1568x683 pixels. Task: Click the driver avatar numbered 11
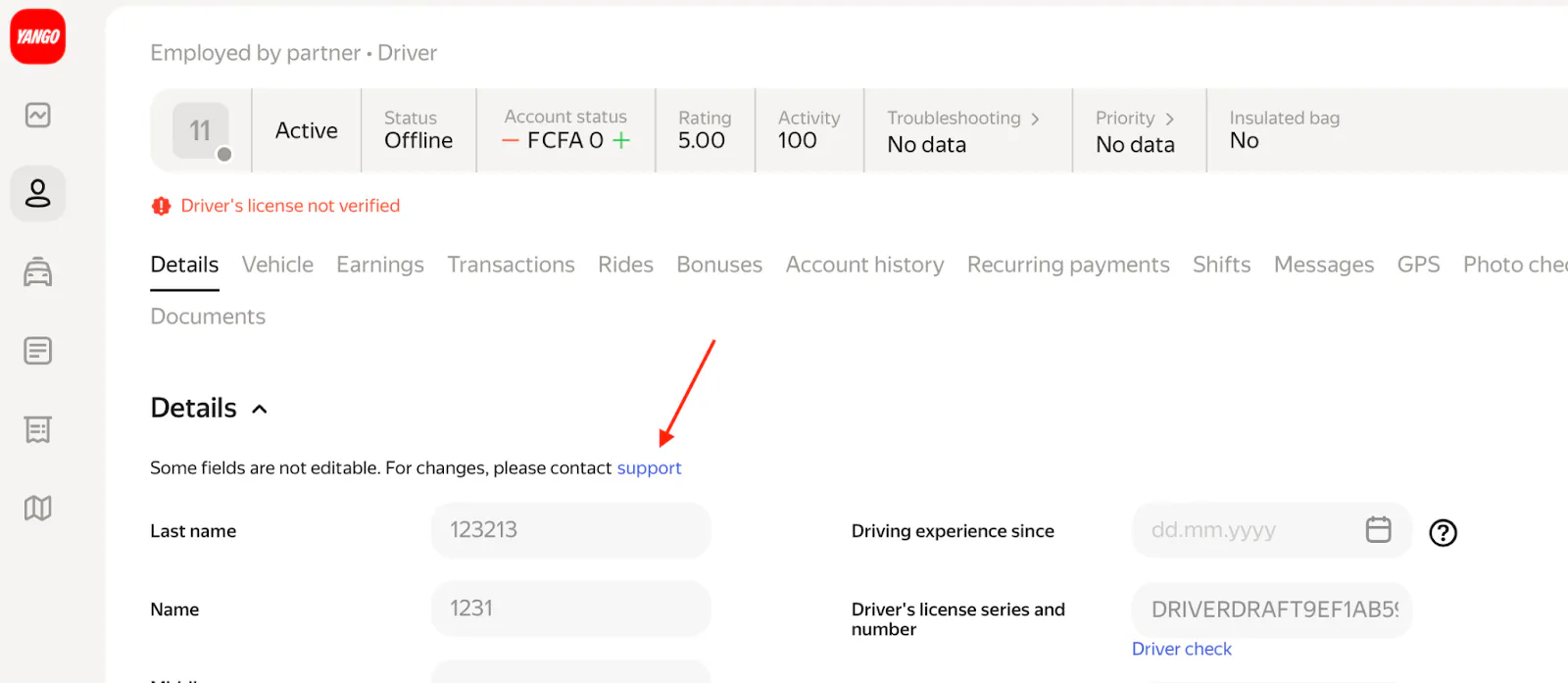[201, 130]
